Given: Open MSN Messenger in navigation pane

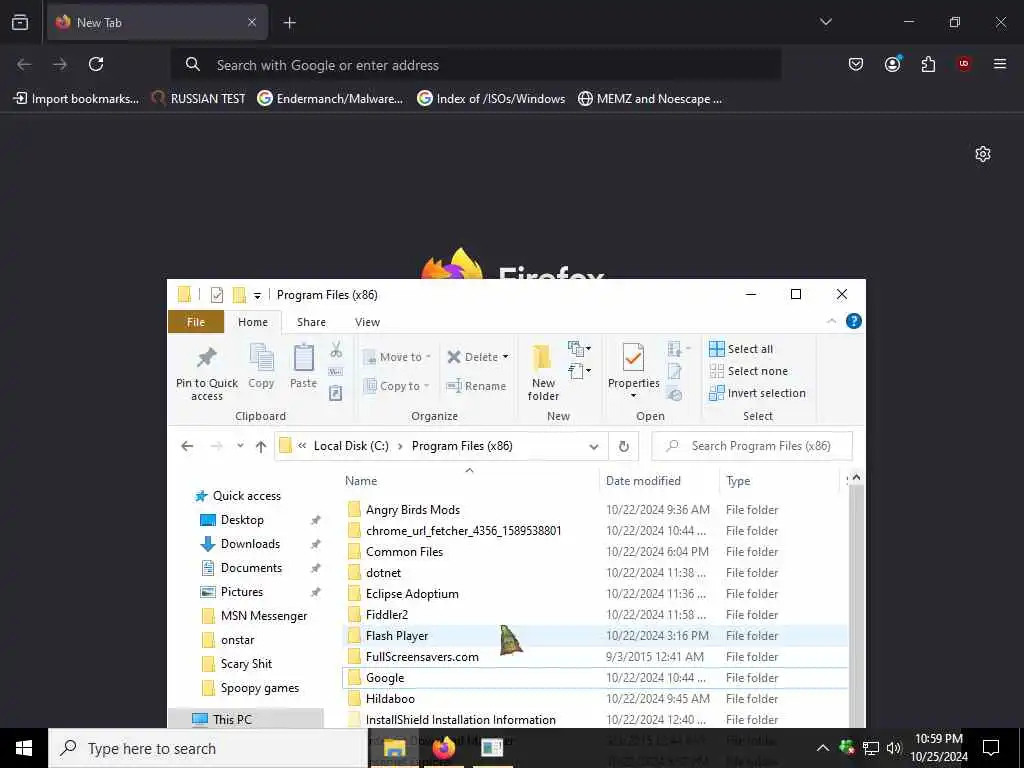Looking at the screenshot, I should click(x=263, y=616).
